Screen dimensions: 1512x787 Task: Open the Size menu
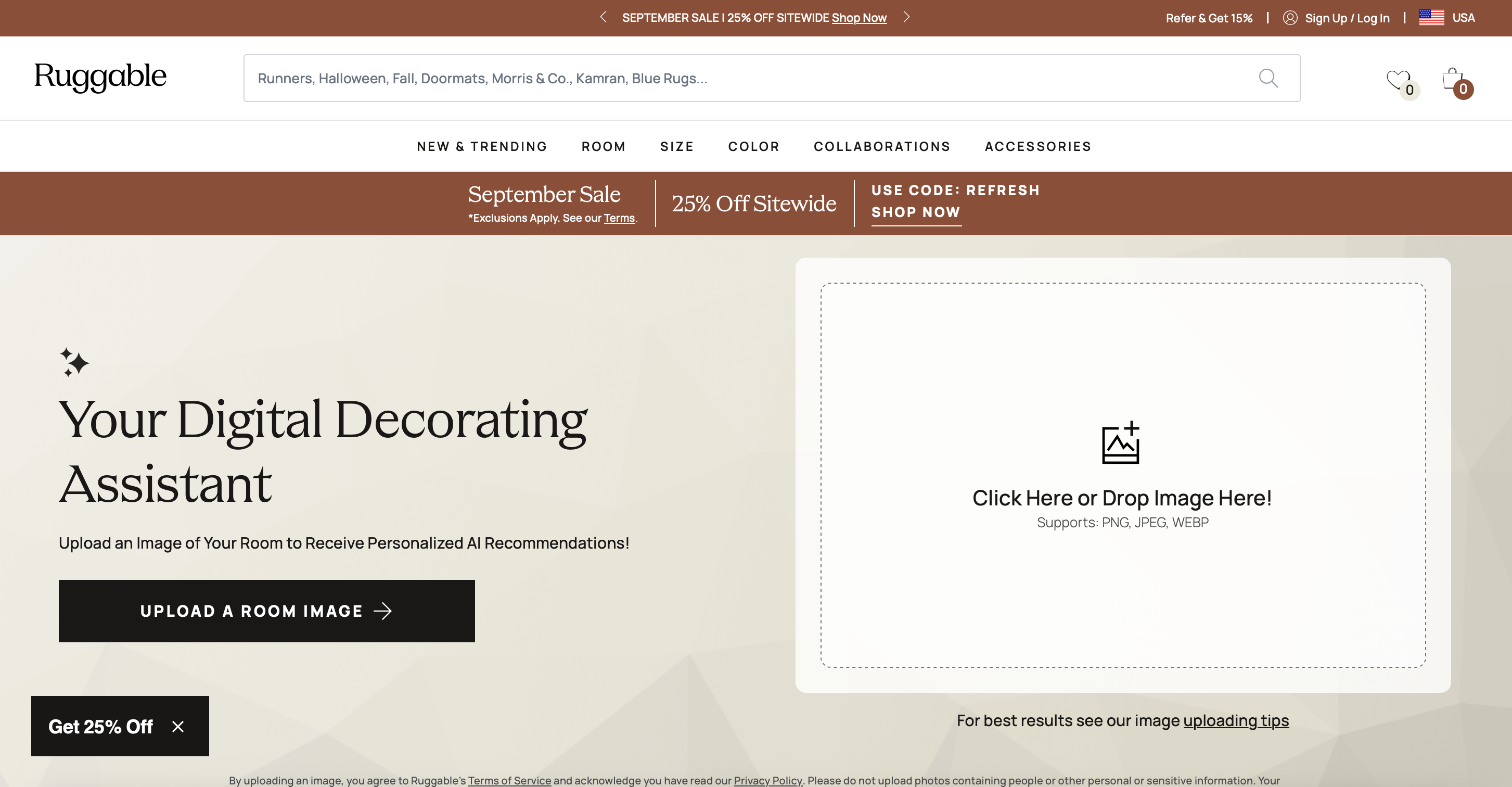677,146
